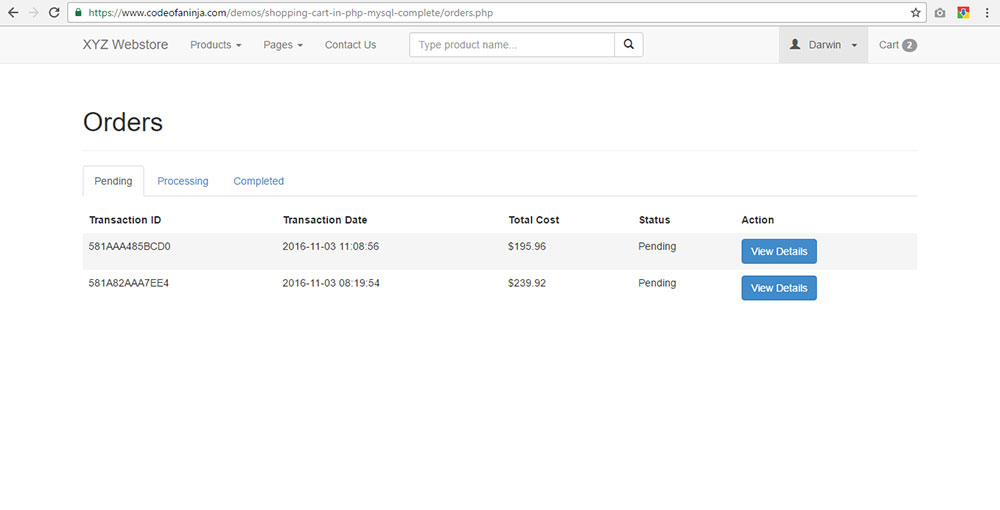Click the Action column header
The width and height of the screenshot is (1000, 510).
point(758,220)
